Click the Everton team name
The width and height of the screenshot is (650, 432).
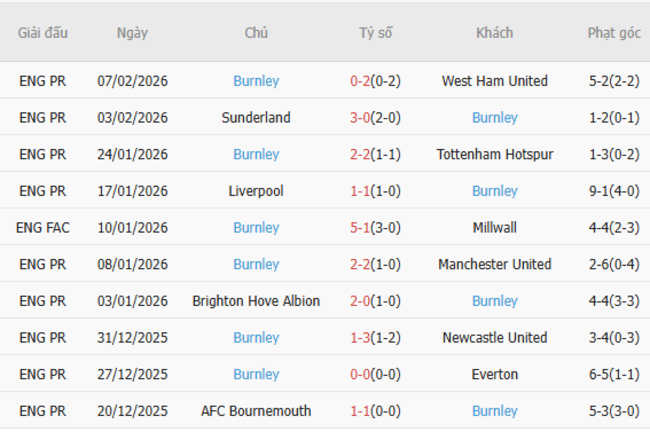pos(494,374)
